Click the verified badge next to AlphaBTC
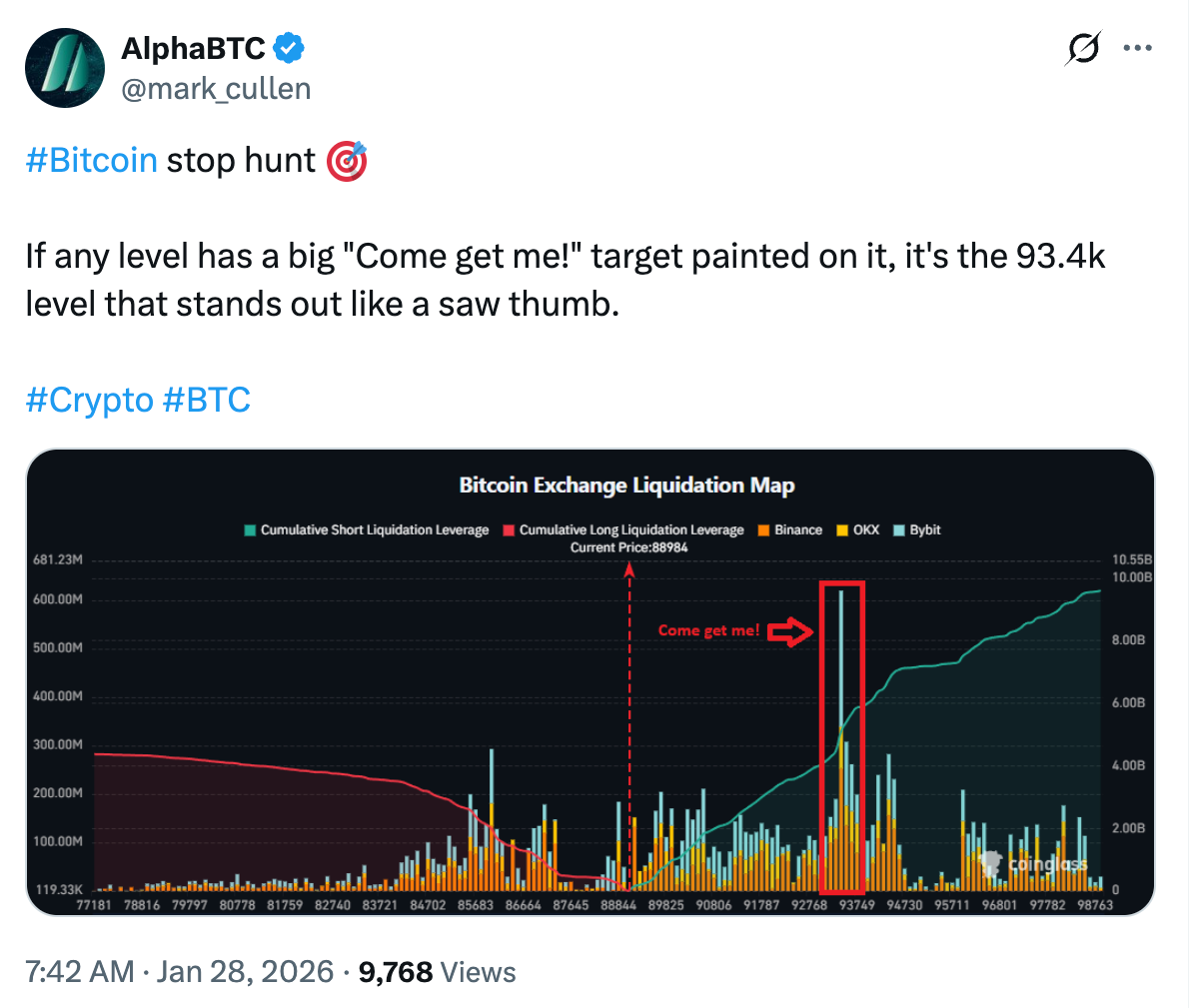Screen dimensions: 1189x1008 click(x=290, y=47)
